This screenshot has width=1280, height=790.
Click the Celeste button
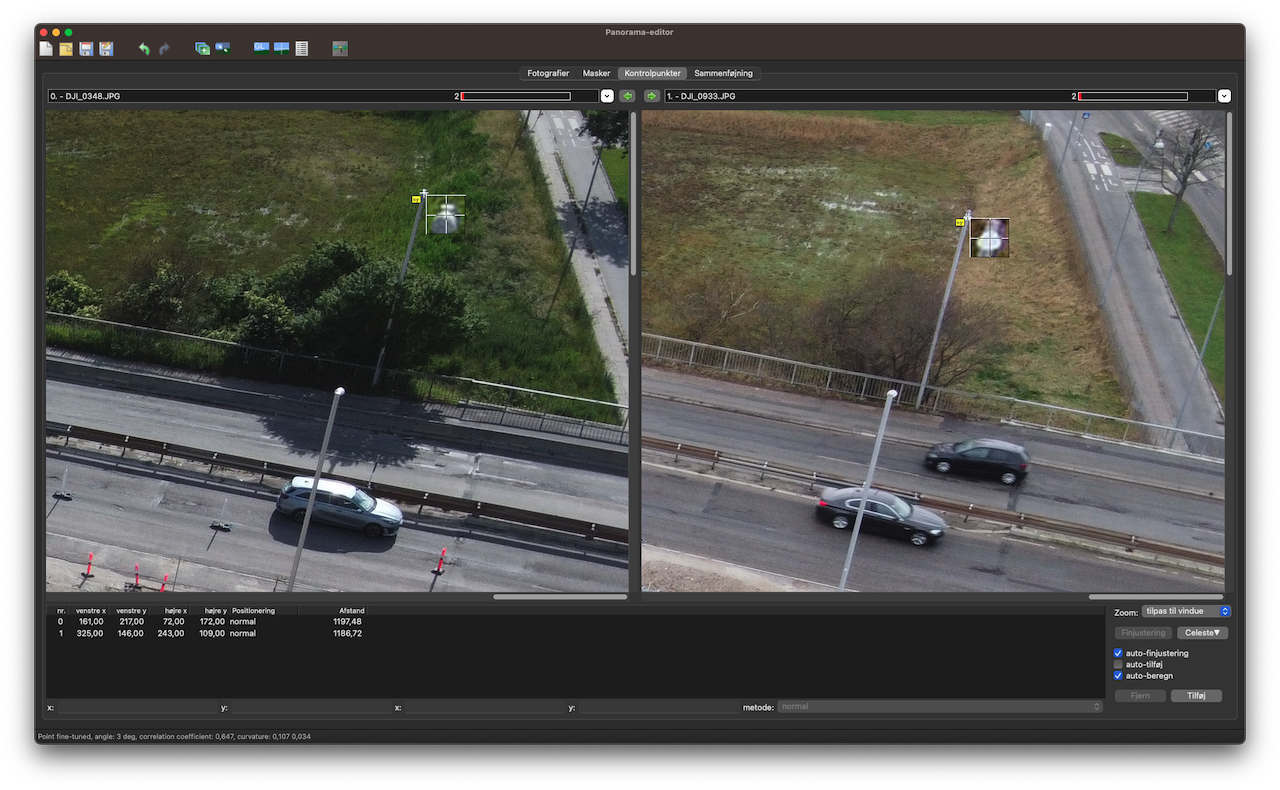coord(1201,633)
